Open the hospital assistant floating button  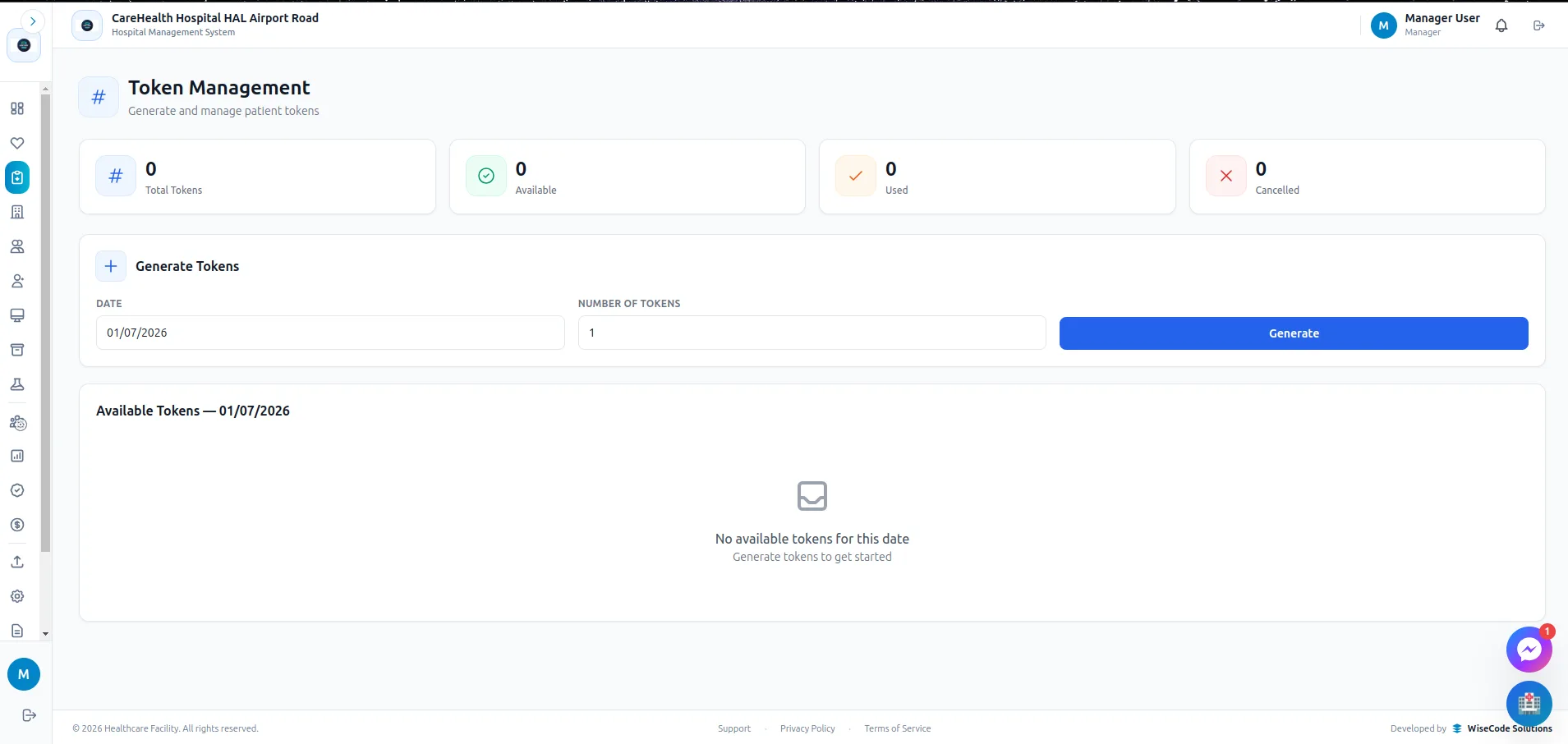[x=1529, y=704]
